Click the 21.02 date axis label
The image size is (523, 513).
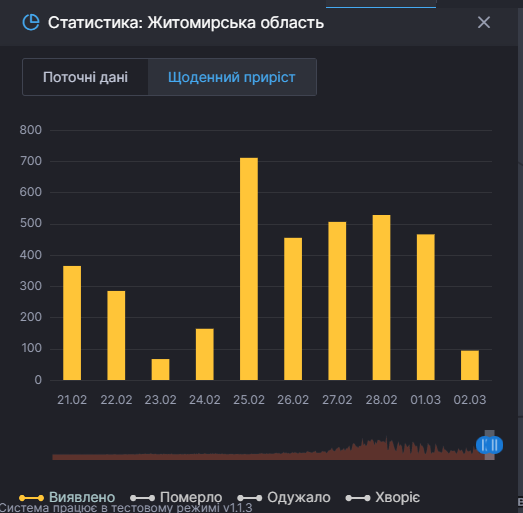72,400
